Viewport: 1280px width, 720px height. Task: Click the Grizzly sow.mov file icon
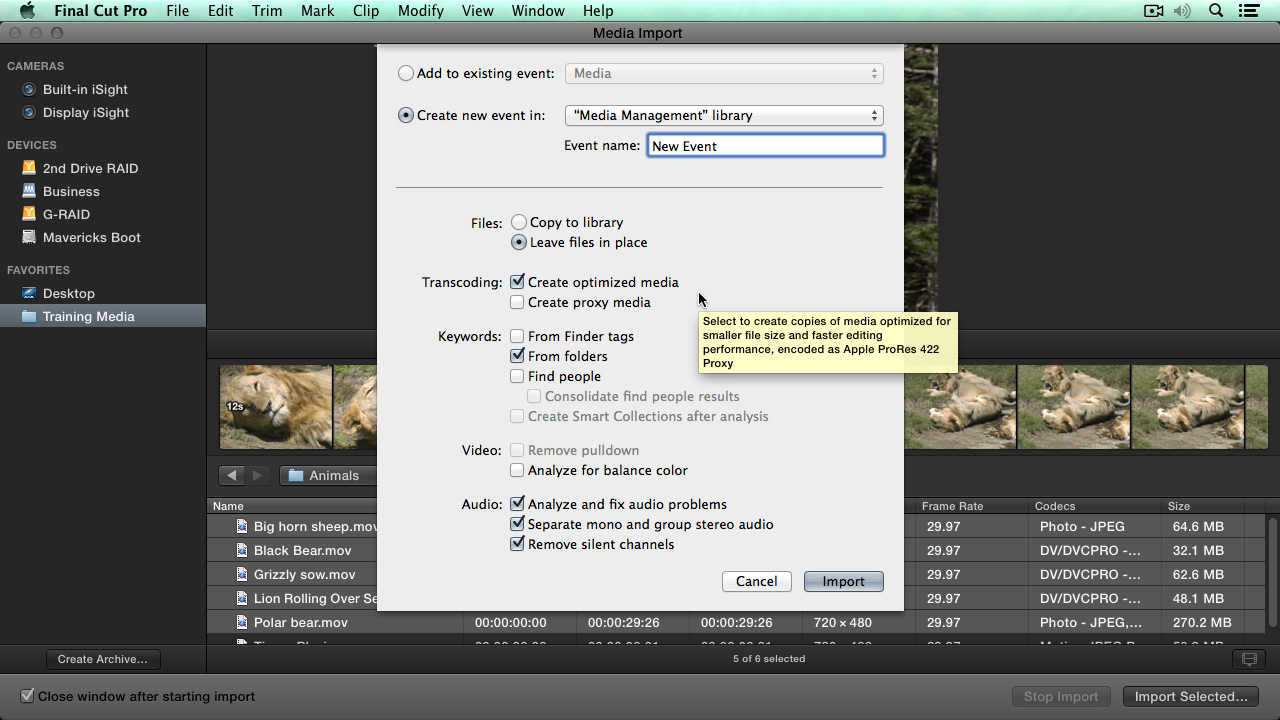point(242,574)
